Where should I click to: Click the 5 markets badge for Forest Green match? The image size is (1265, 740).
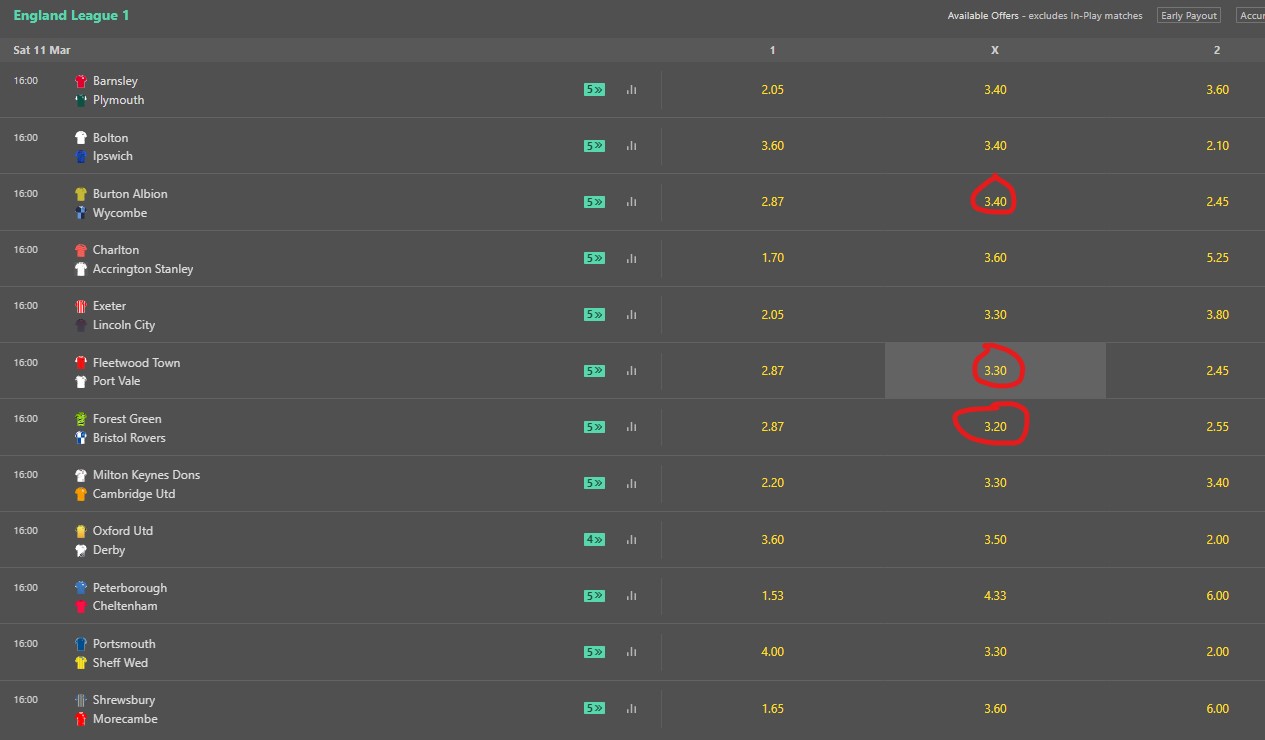point(594,427)
